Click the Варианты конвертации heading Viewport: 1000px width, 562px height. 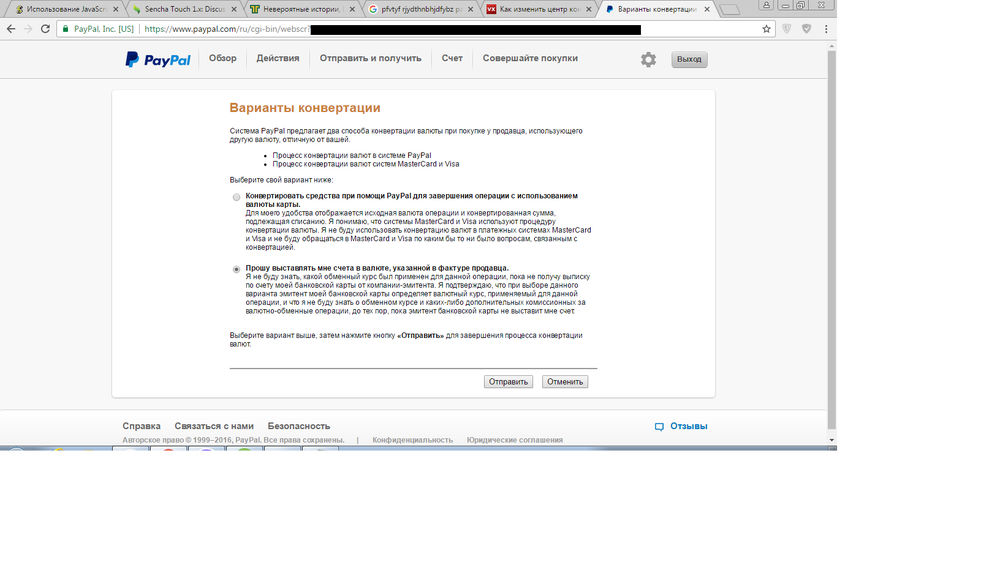(305, 108)
